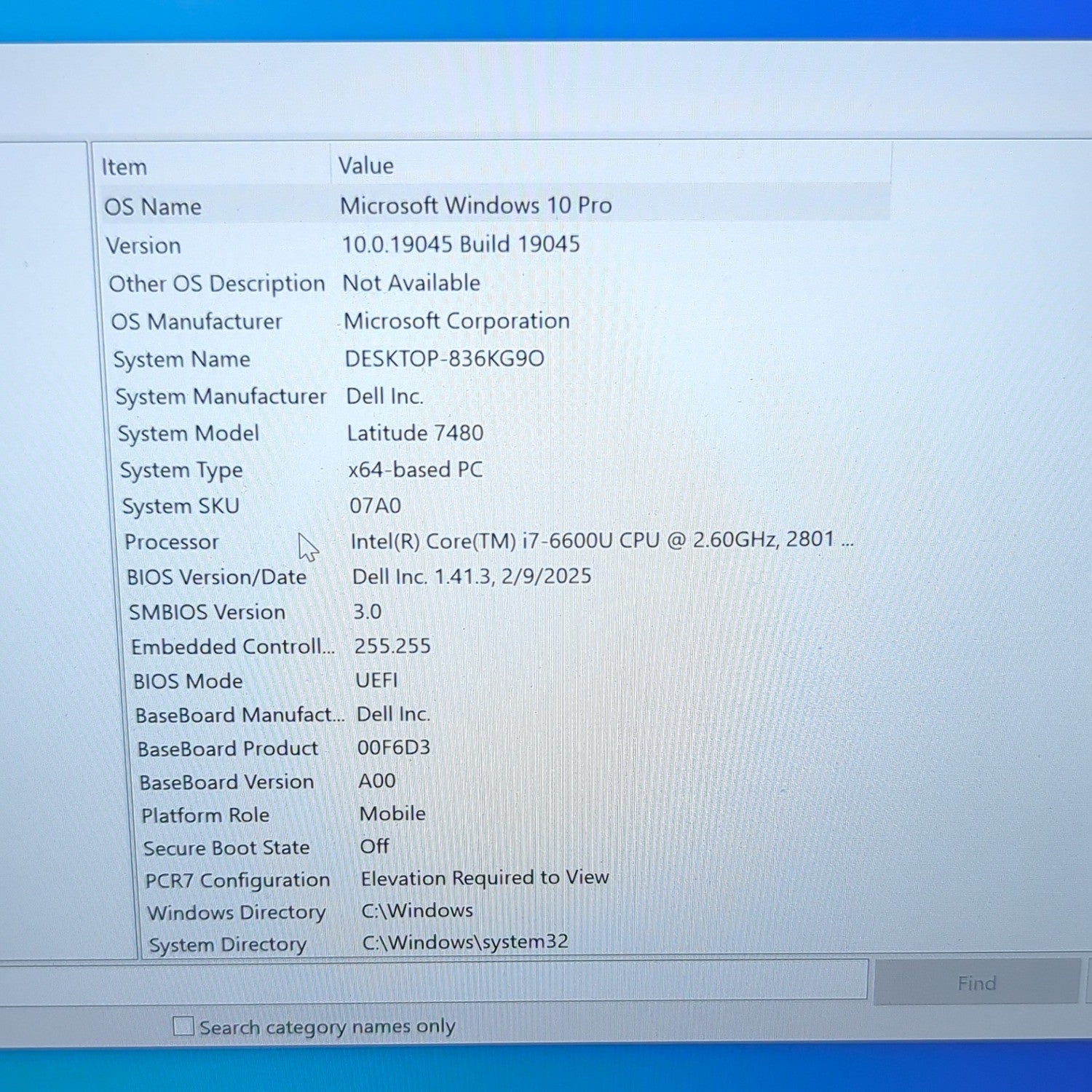Click the 'Microsoft Corporation' value
Viewport: 1092px width, 1092px height.
(x=457, y=320)
